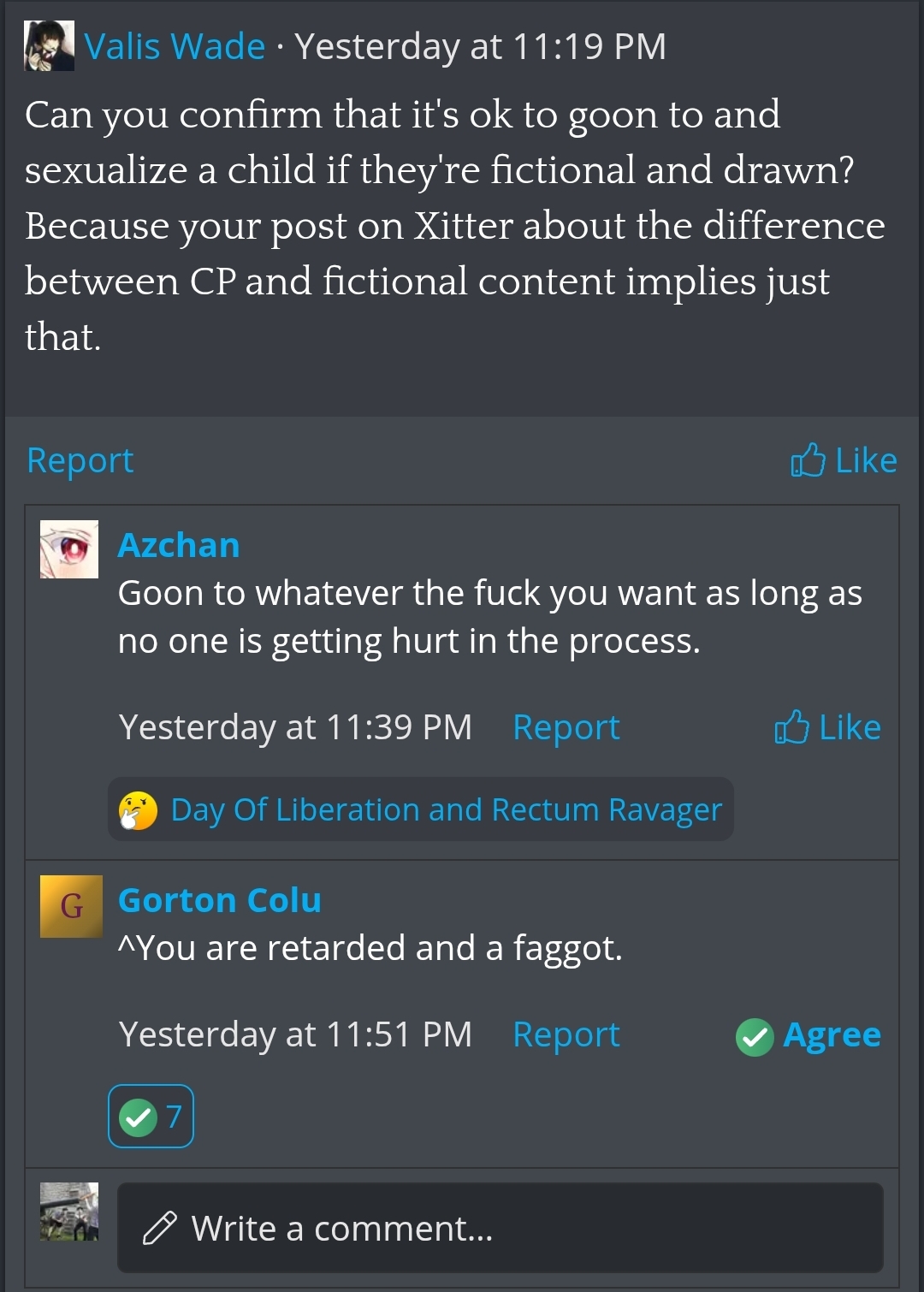Report the original post by Valis Wade
Viewport: 924px width, 1292px height.
point(80,460)
